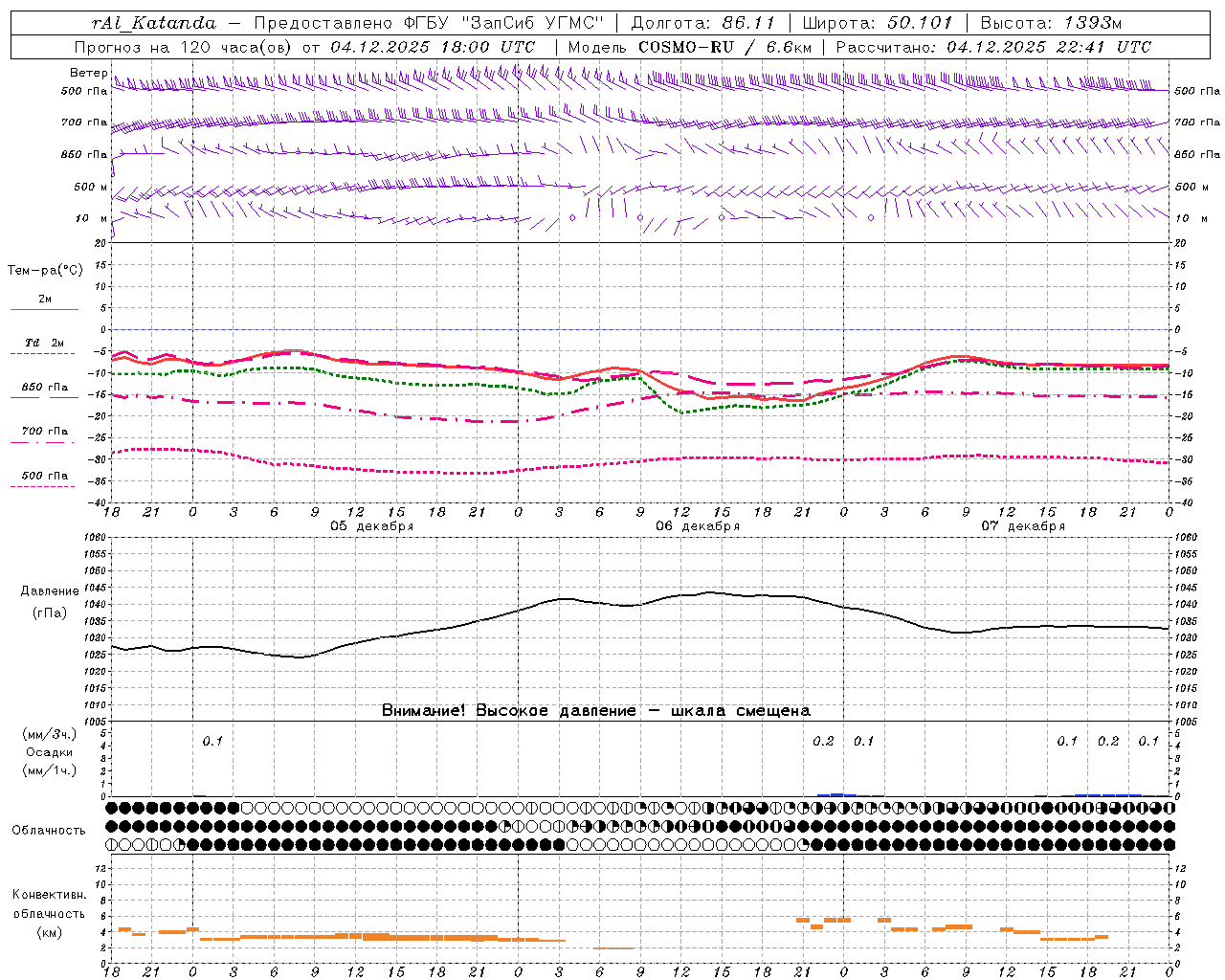Click the Прогноз на 120 часа(ов) forecast text
The height and width of the screenshot is (980, 1225).
click(185, 47)
